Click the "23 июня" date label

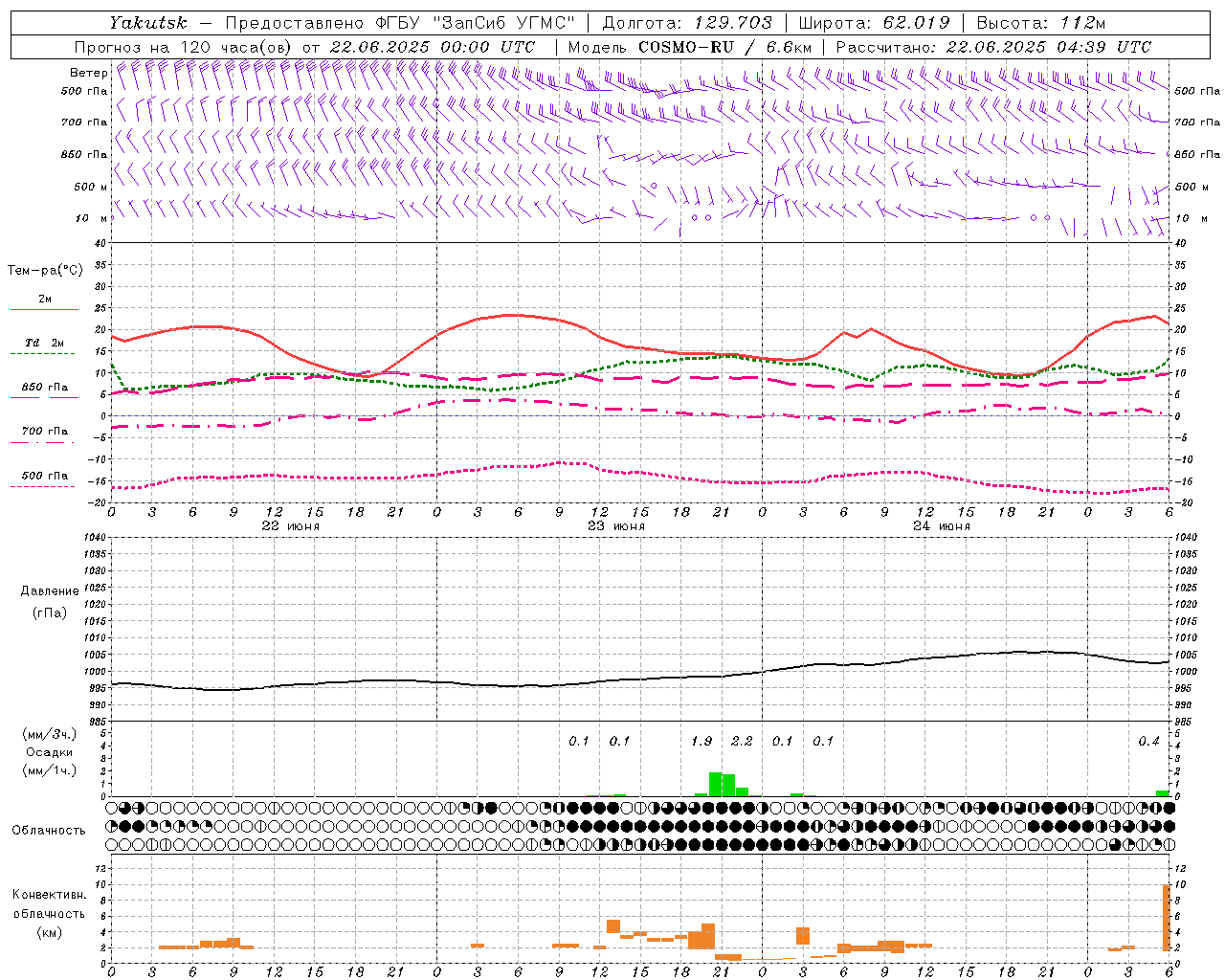[x=616, y=526]
